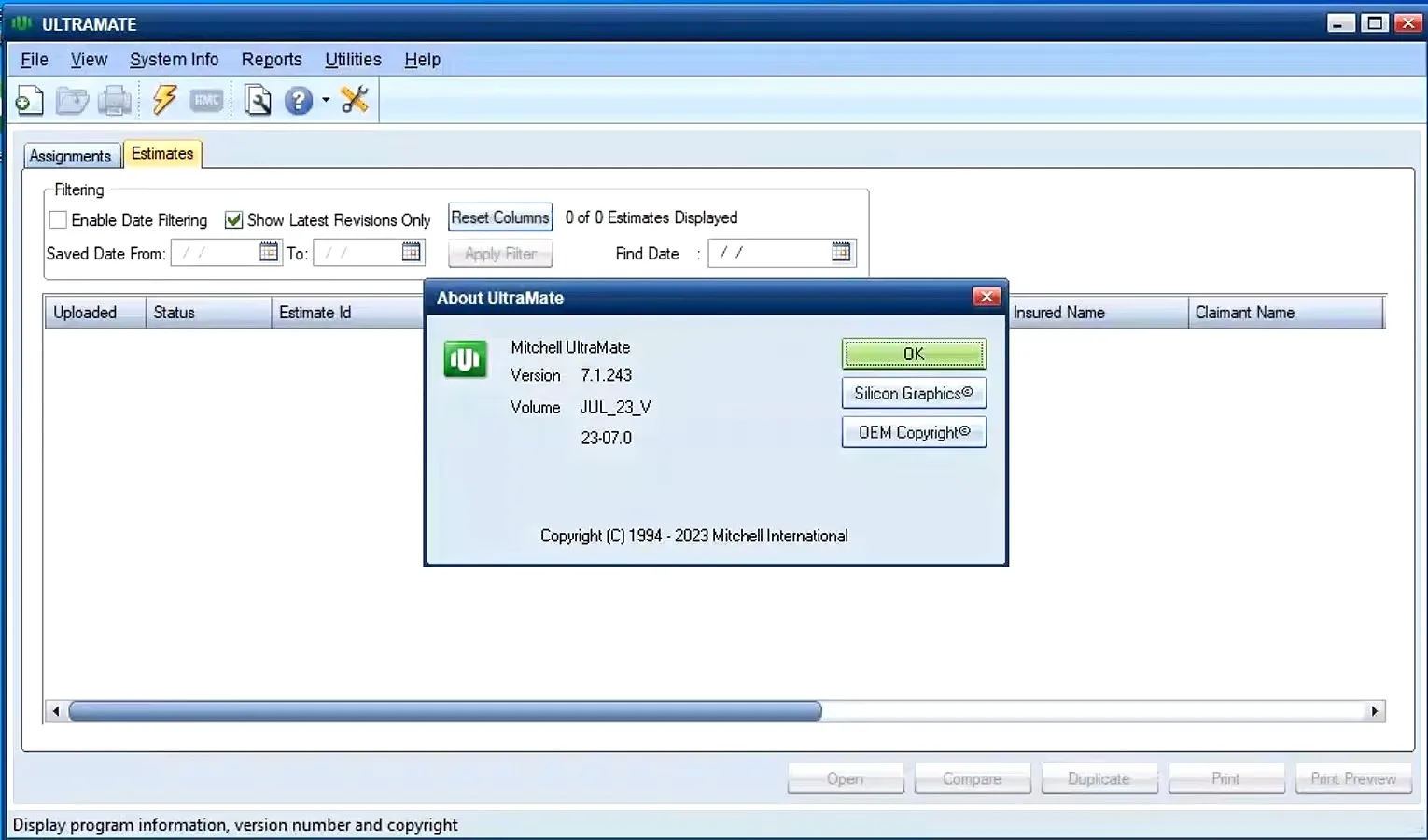Click the horizontal scrollbar thumb
This screenshot has width=1428, height=840.
tap(445, 711)
